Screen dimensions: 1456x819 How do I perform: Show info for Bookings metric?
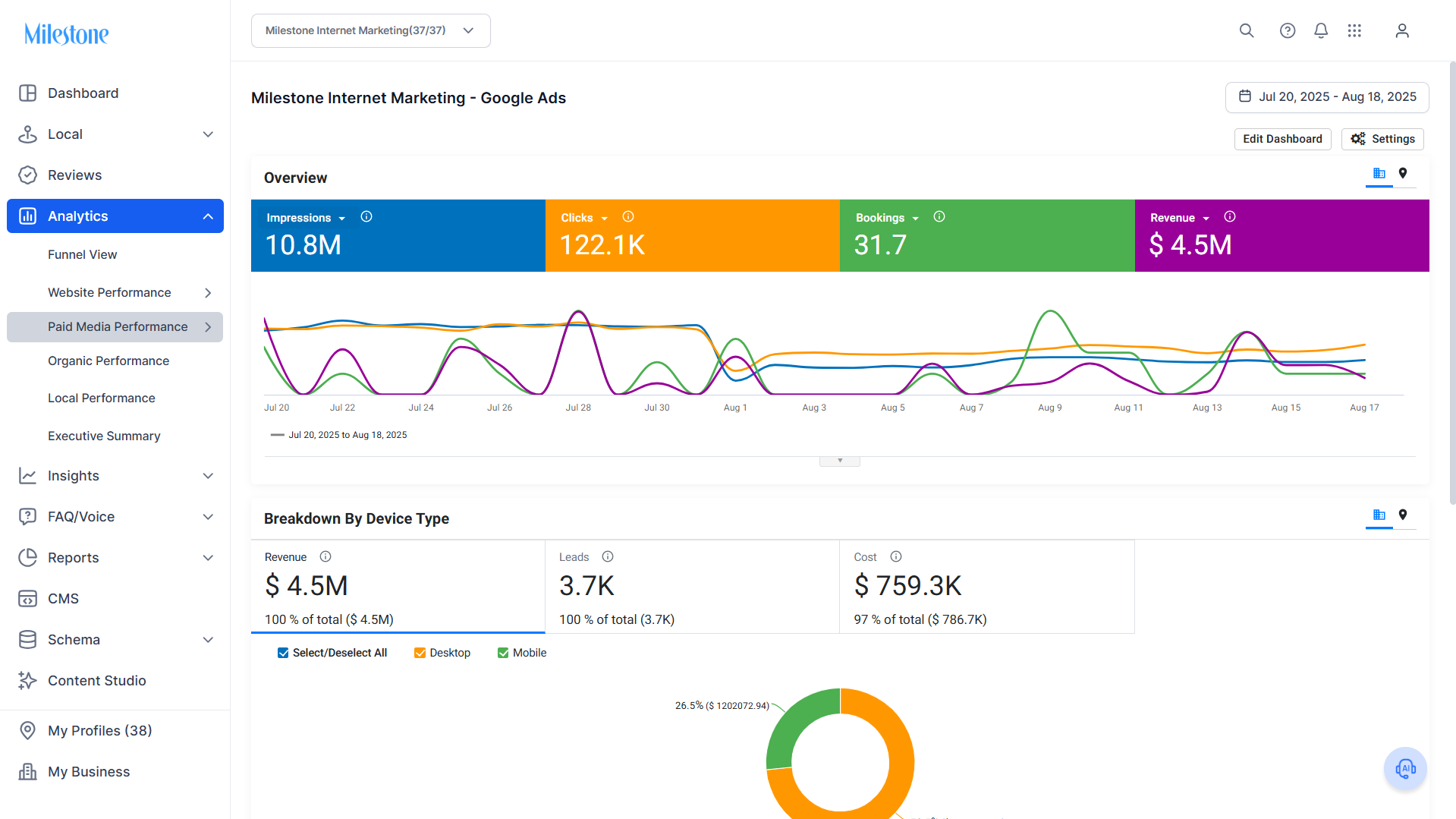[x=939, y=217]
